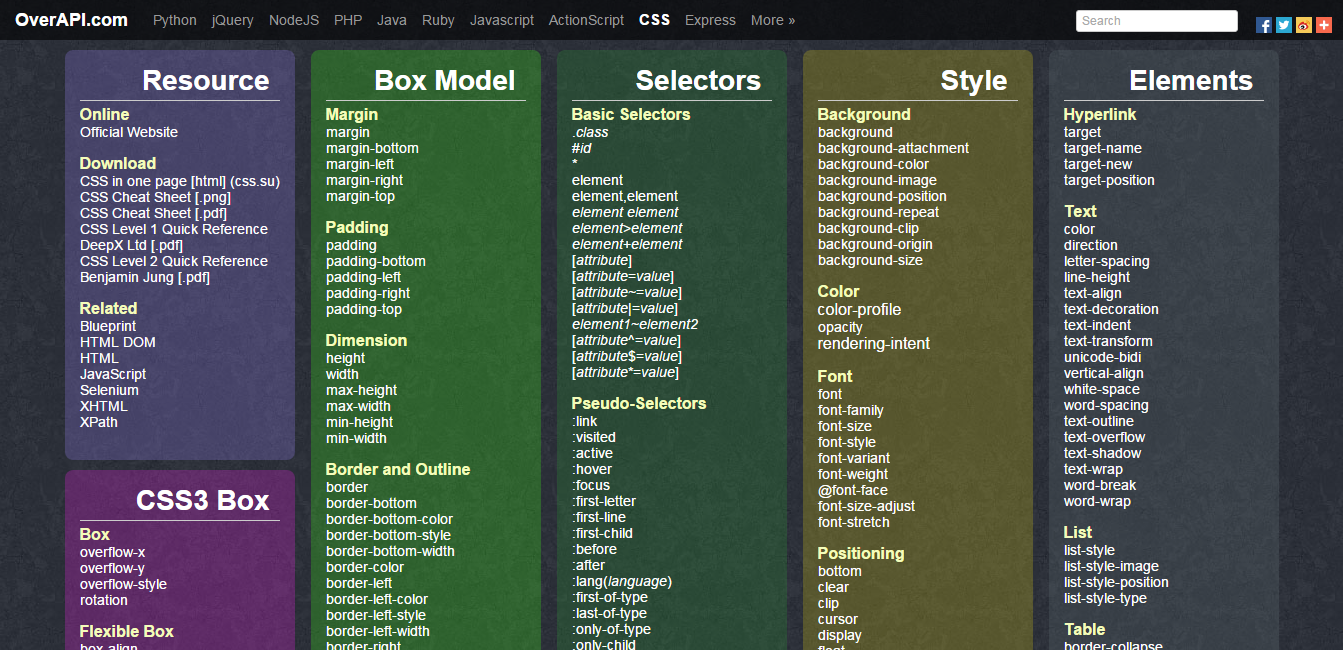Open the font-family reference
The width and height of the screenshot is (1343, 650).
(851, 410)
